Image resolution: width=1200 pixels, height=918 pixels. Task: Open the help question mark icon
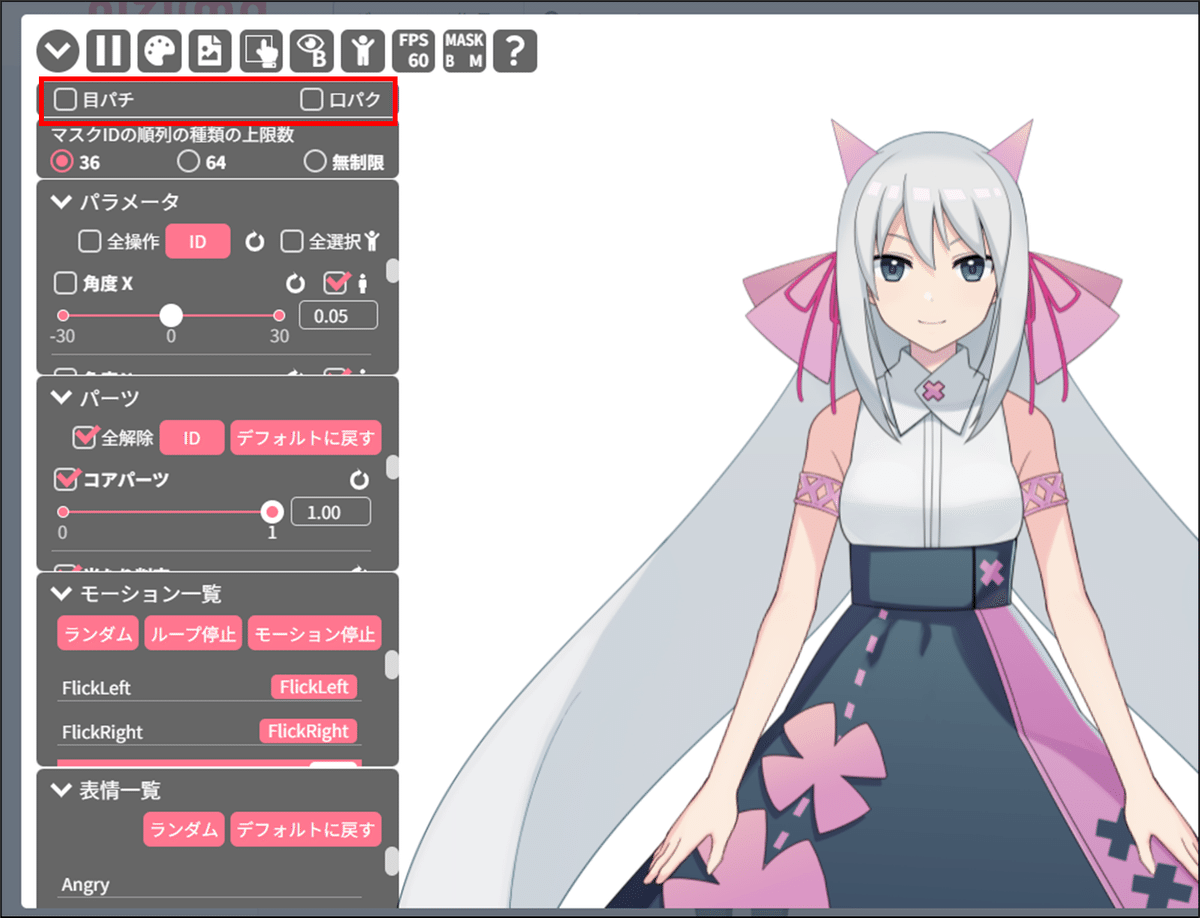[515, 50]
